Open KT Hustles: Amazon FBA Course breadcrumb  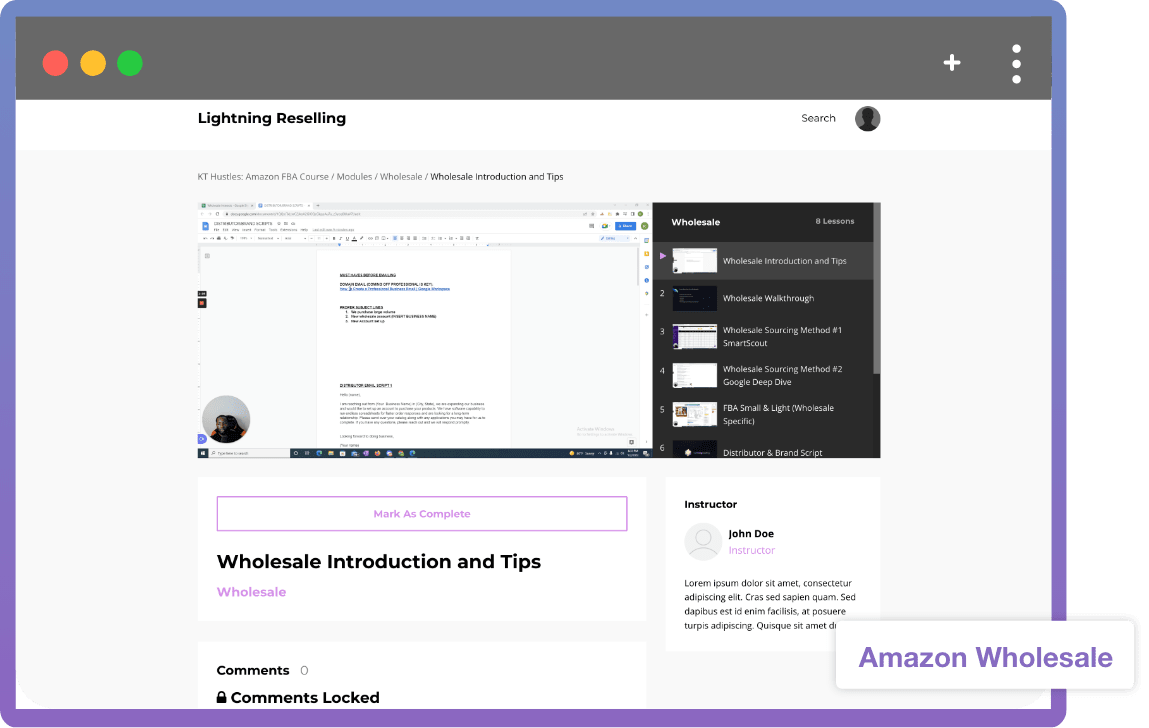pyautogui.click(x=263, y=177)
